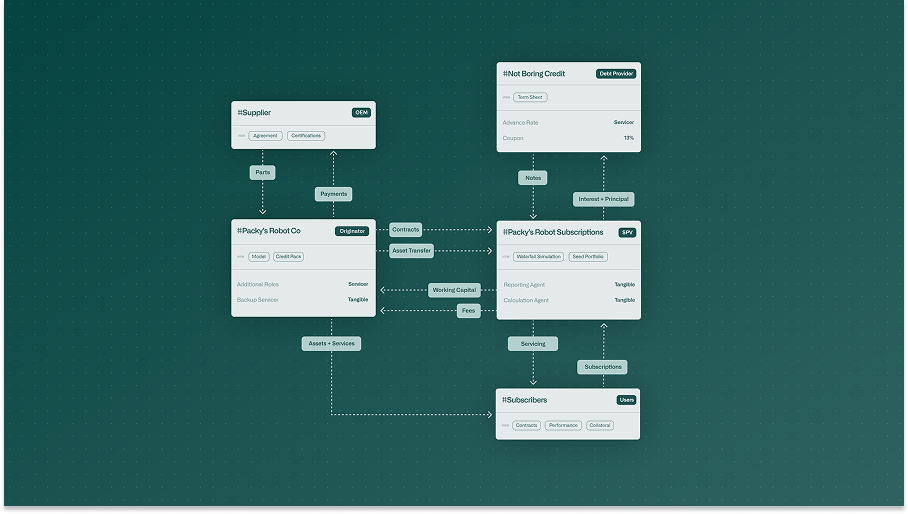Viewport: 908px width, 514px height.
Task: Select the Subscriptions flow label
Action: coord(602,367)
